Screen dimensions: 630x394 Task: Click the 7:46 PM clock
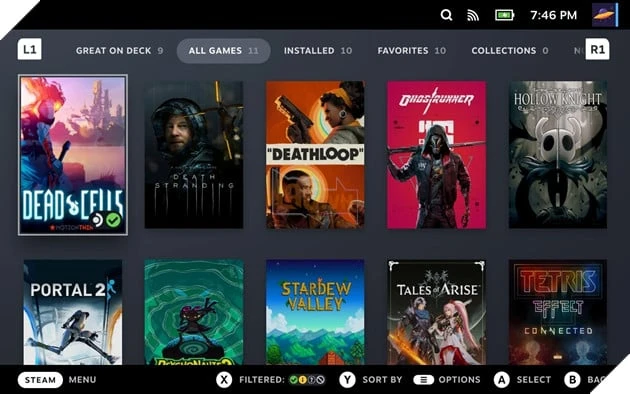[553, 15]
